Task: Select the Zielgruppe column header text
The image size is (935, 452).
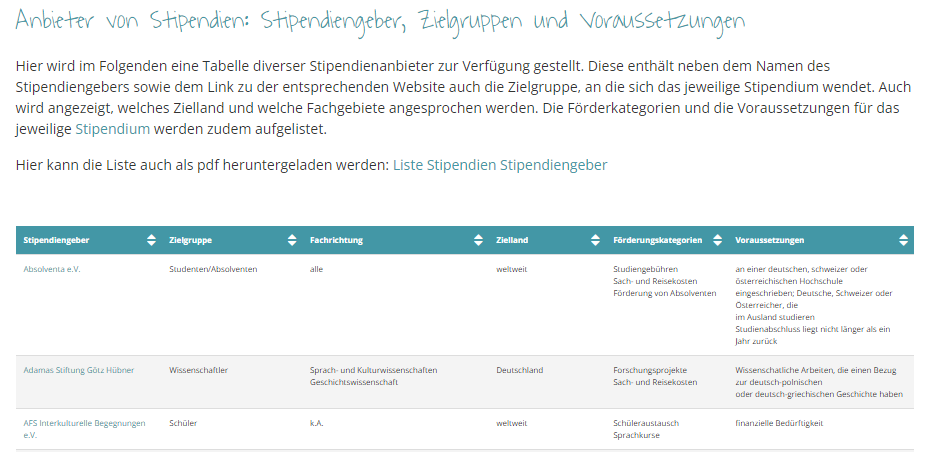Action: [x=190, y=240]
